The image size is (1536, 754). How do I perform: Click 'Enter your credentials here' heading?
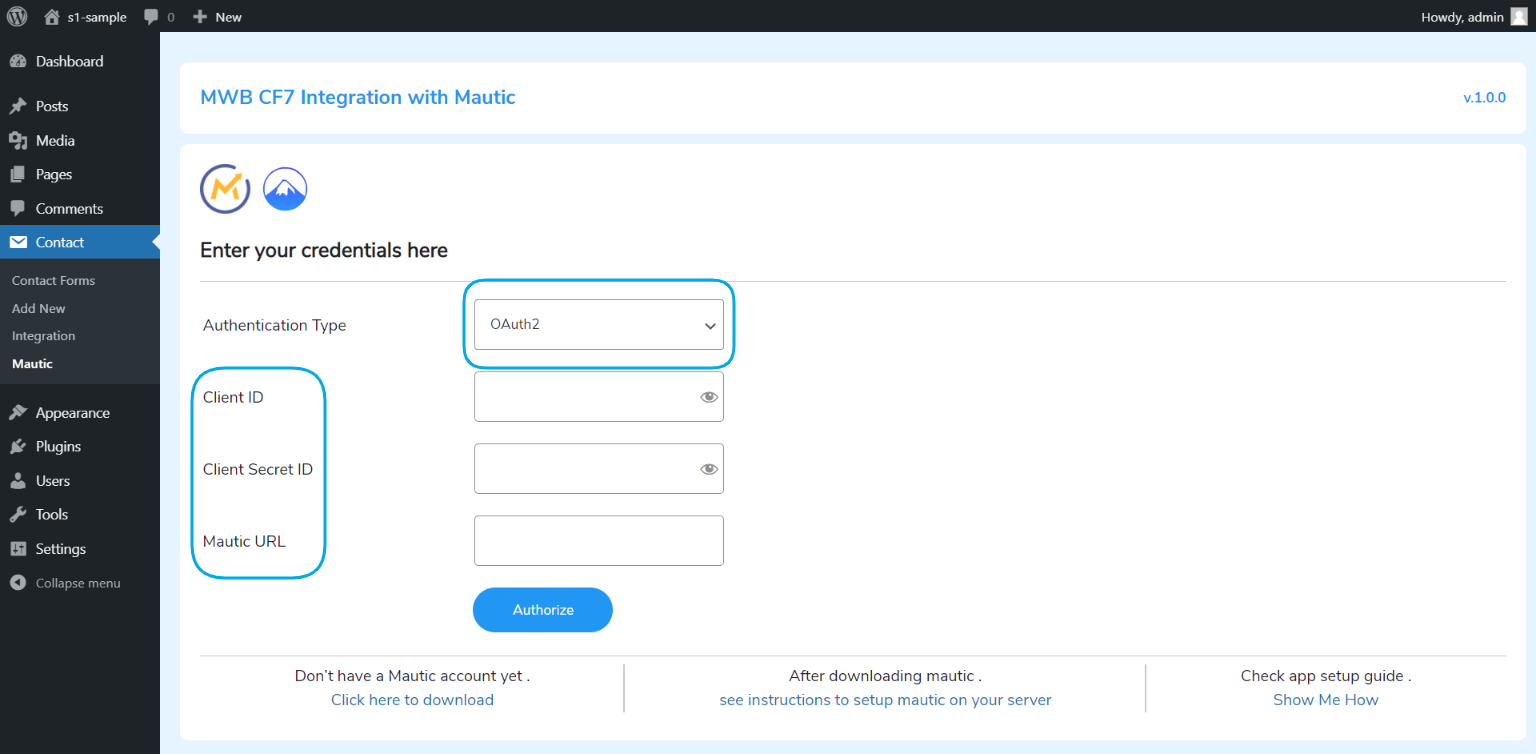[x=324, y=250]
